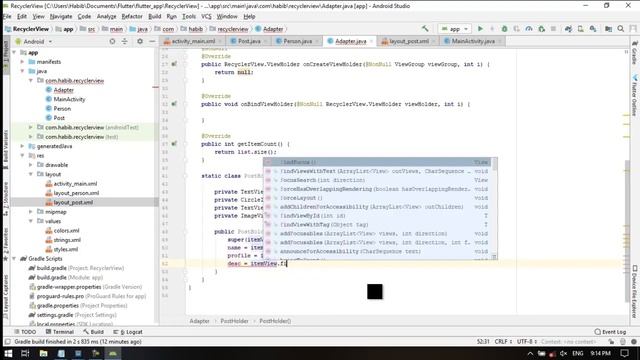640x360 pixels.
Task: Click the editor vertical scrollbar
Action: tap(627, 231)
